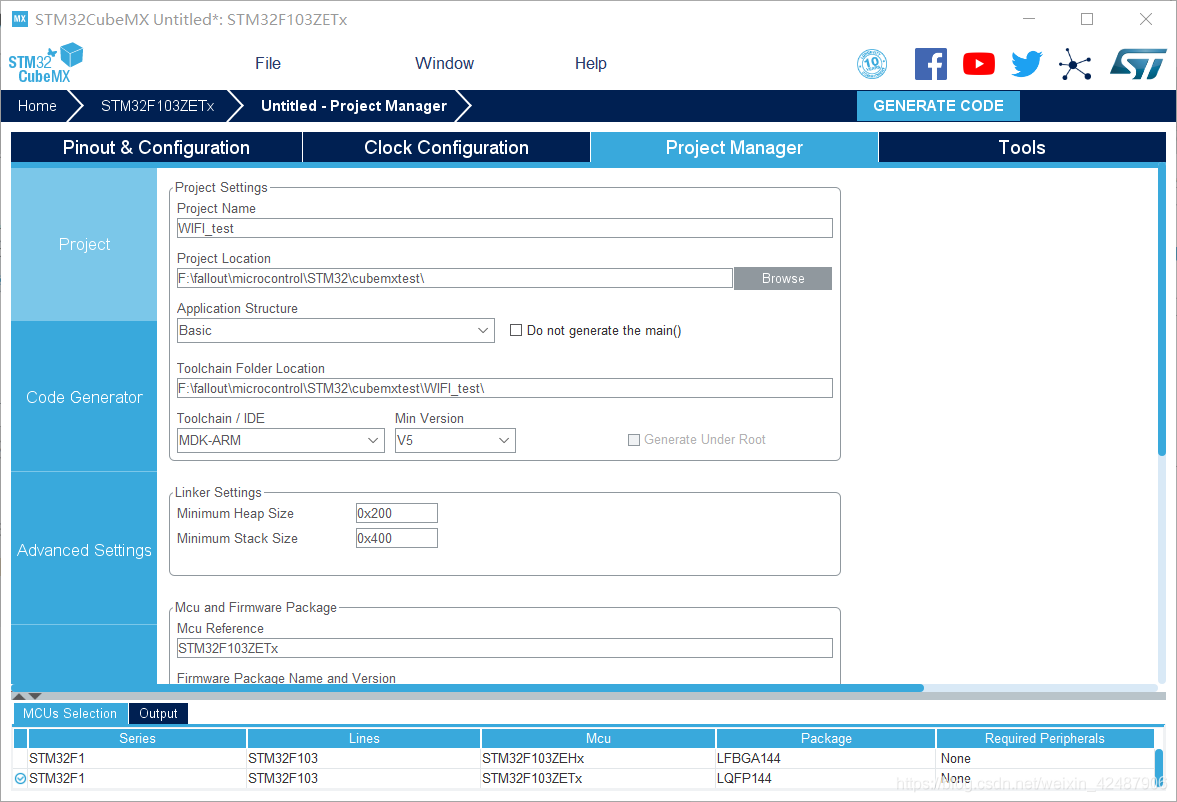Click the ST community network icon
Viewport: 1177px width, 802px height.
pyautogui.click(x=1075, y=64)
